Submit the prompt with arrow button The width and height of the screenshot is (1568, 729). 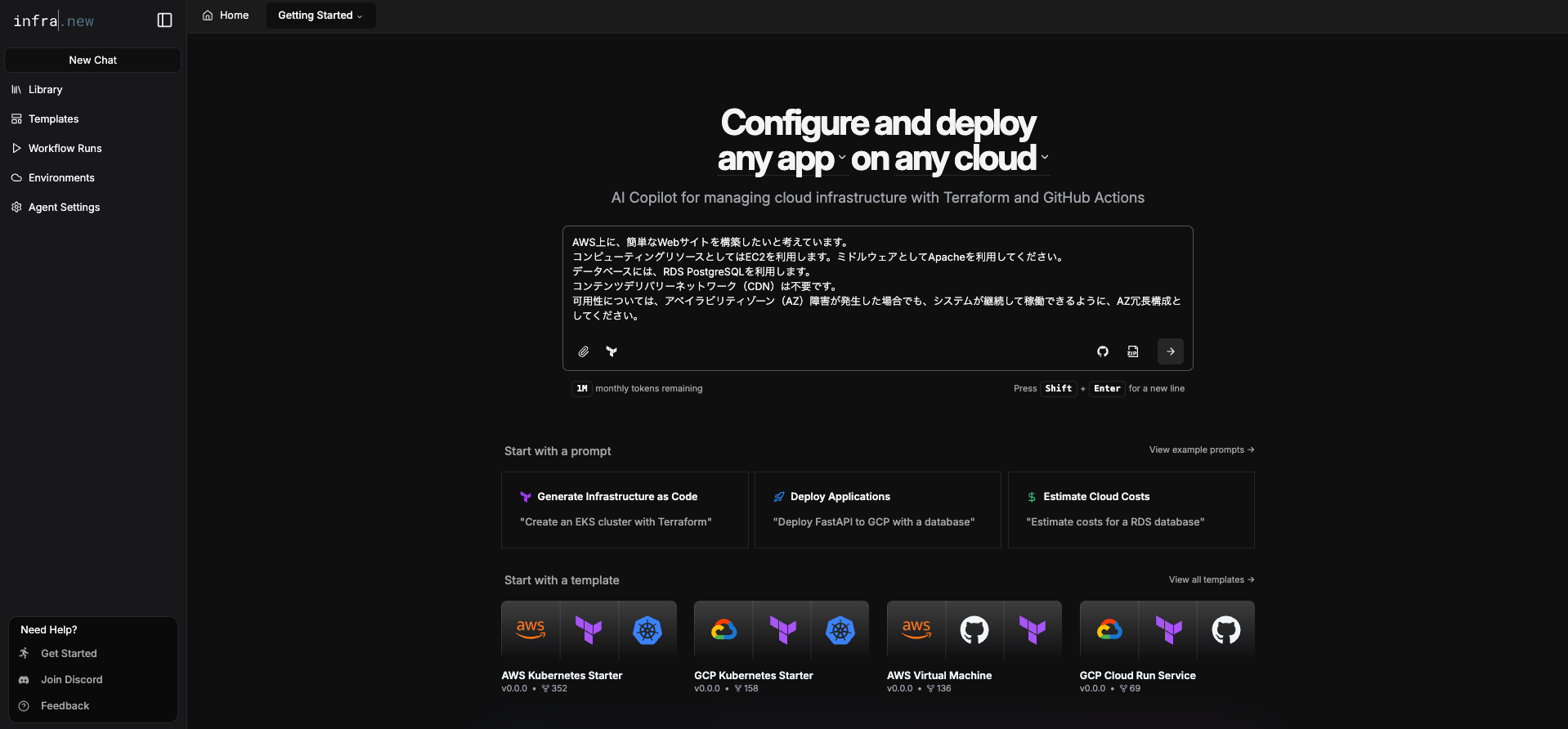tap(1171, 351)
